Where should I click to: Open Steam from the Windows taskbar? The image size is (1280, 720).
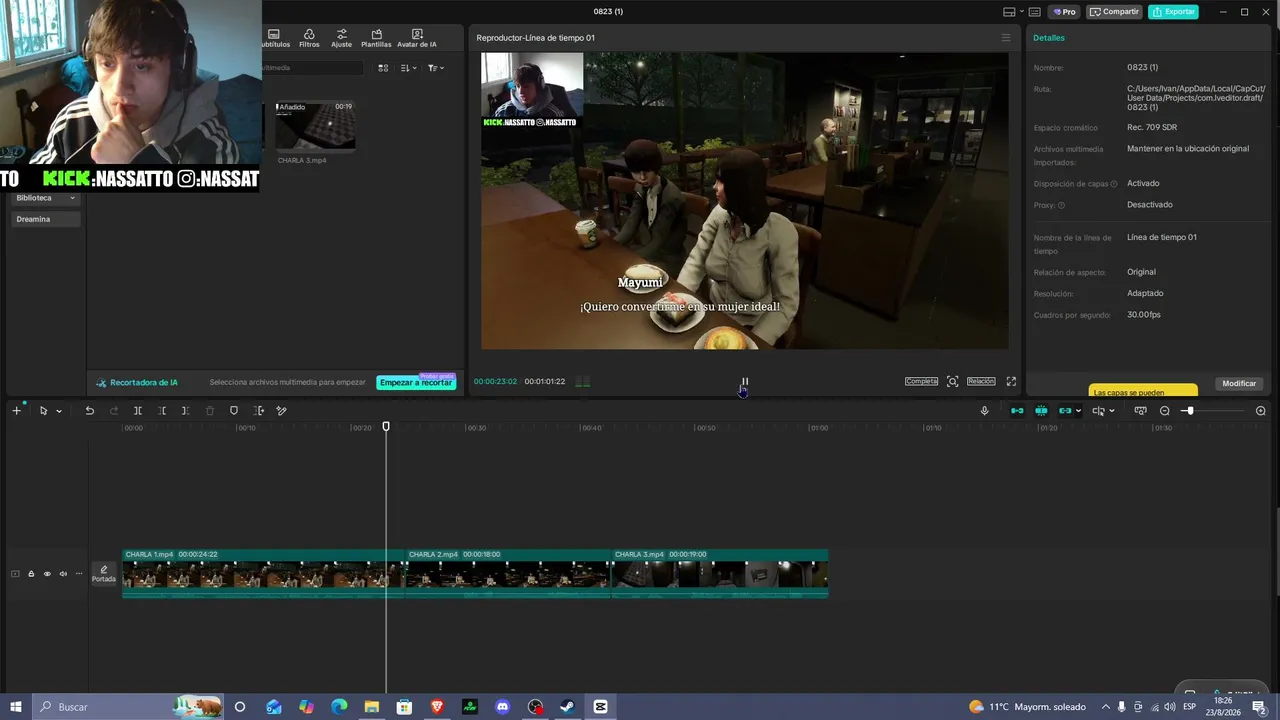pos(567,707)
